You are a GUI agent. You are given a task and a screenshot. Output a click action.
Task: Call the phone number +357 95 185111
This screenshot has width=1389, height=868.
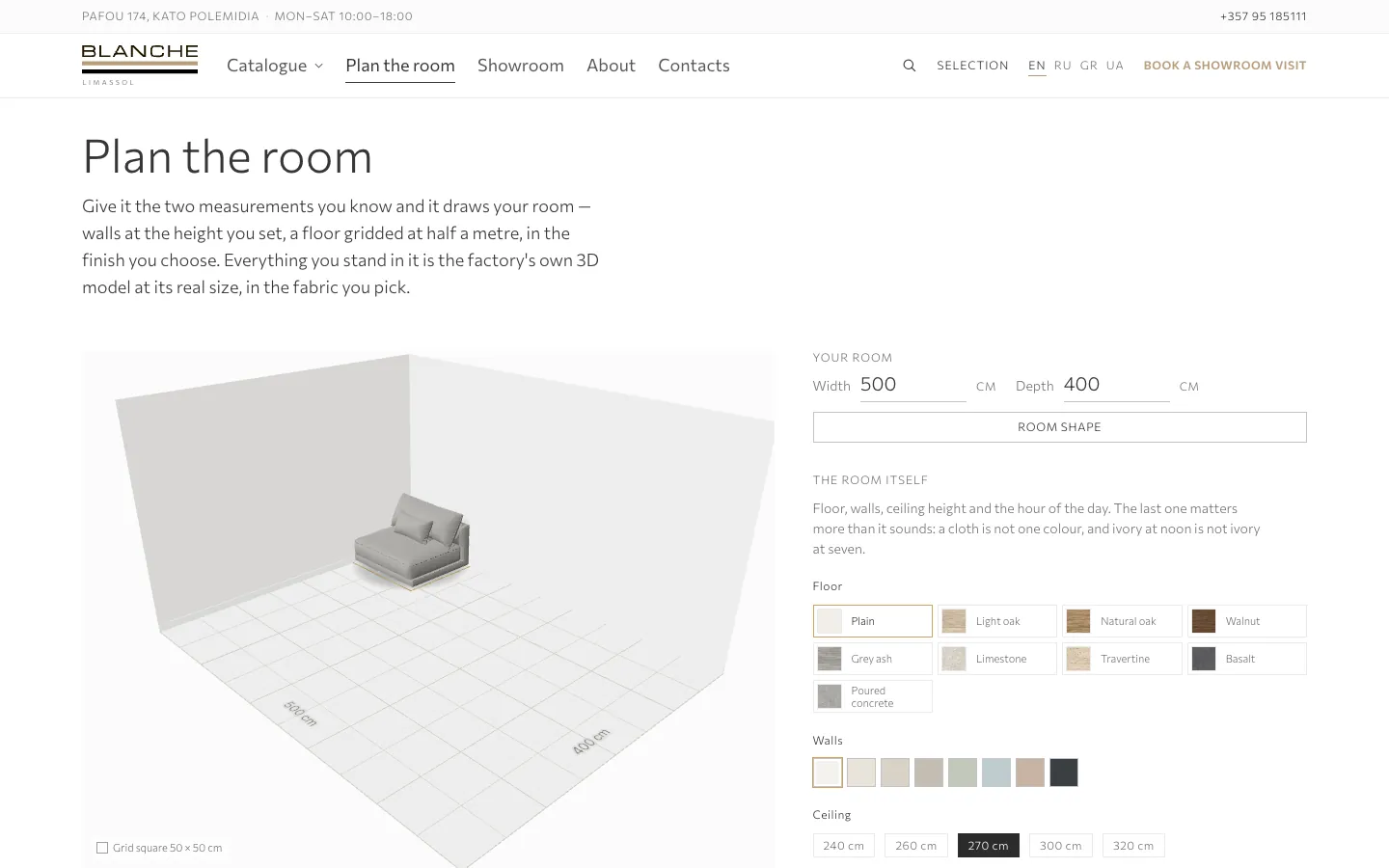coord(1264,16)
